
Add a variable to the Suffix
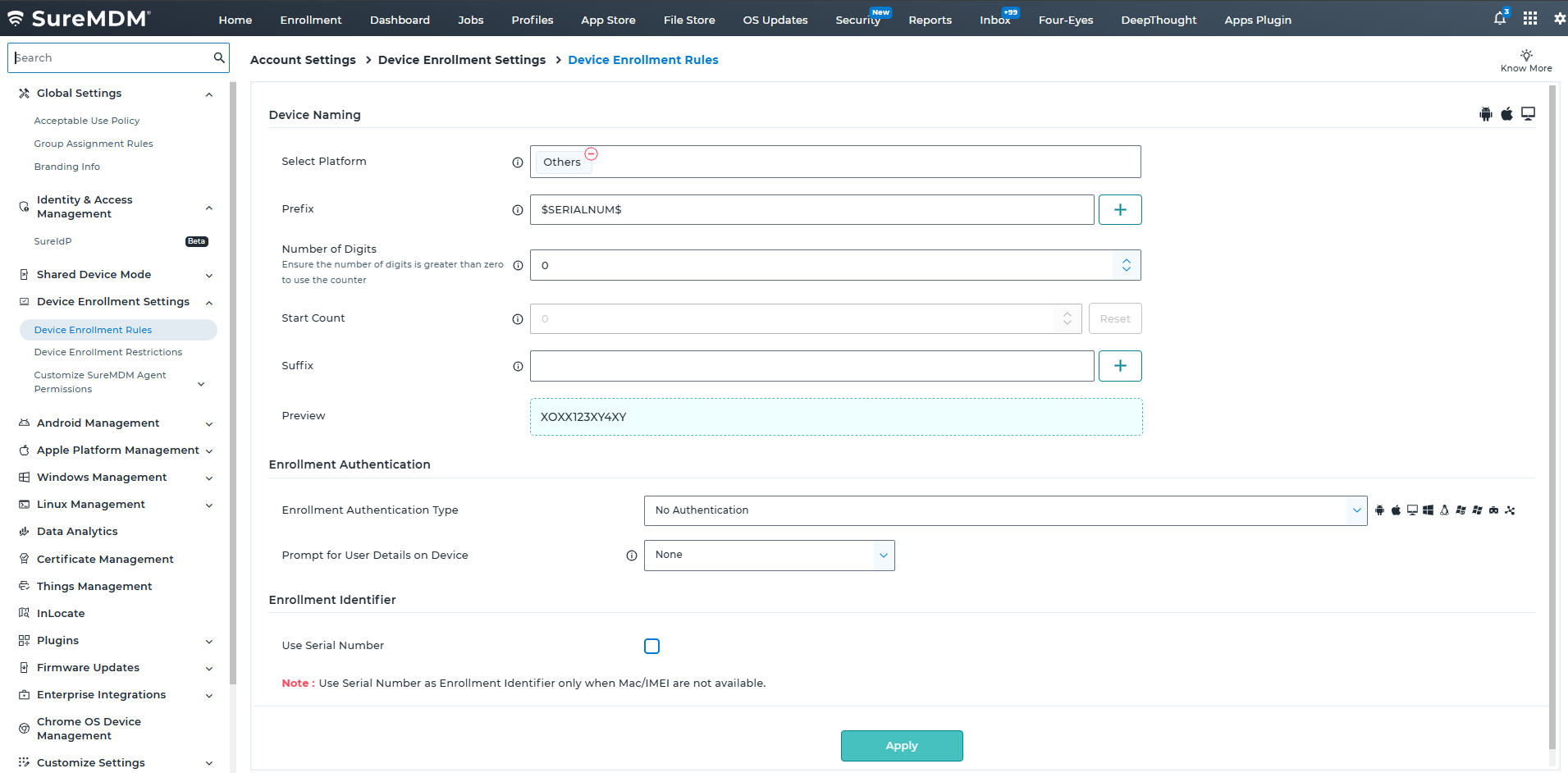tap(1120, 366)
